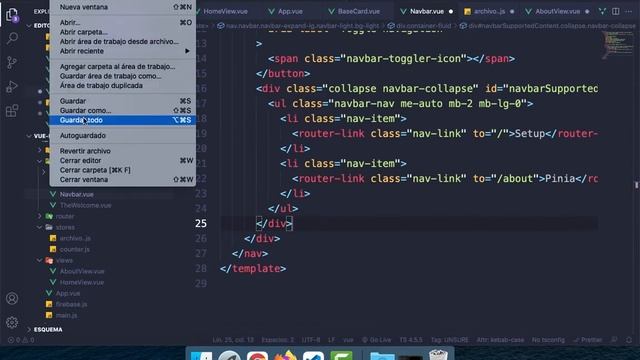This screenshot has height=360, width=640.
Task: Choose Guardar from the File menu
Action: (122, 101)
